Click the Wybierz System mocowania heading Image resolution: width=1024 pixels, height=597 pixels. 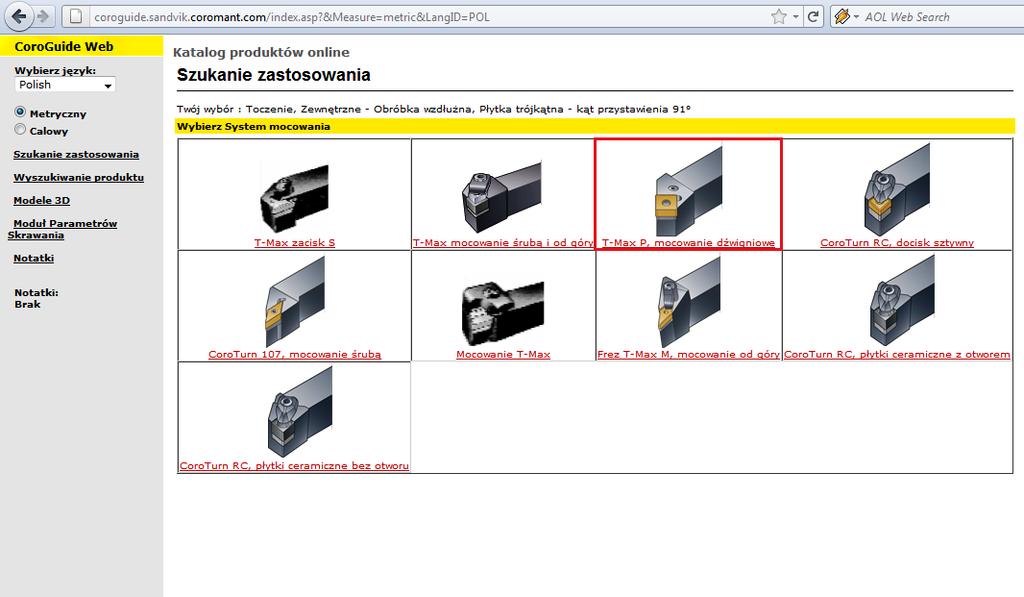253,127
